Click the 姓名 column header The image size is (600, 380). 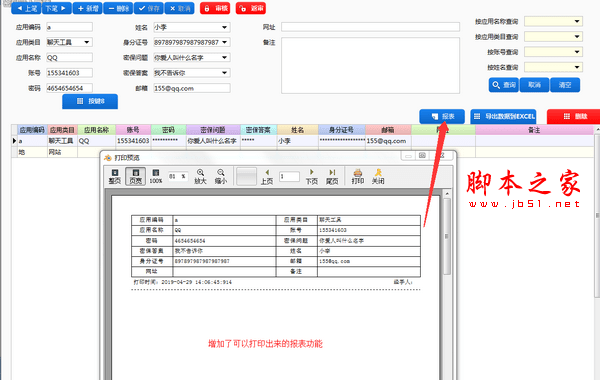click(297, 130)
